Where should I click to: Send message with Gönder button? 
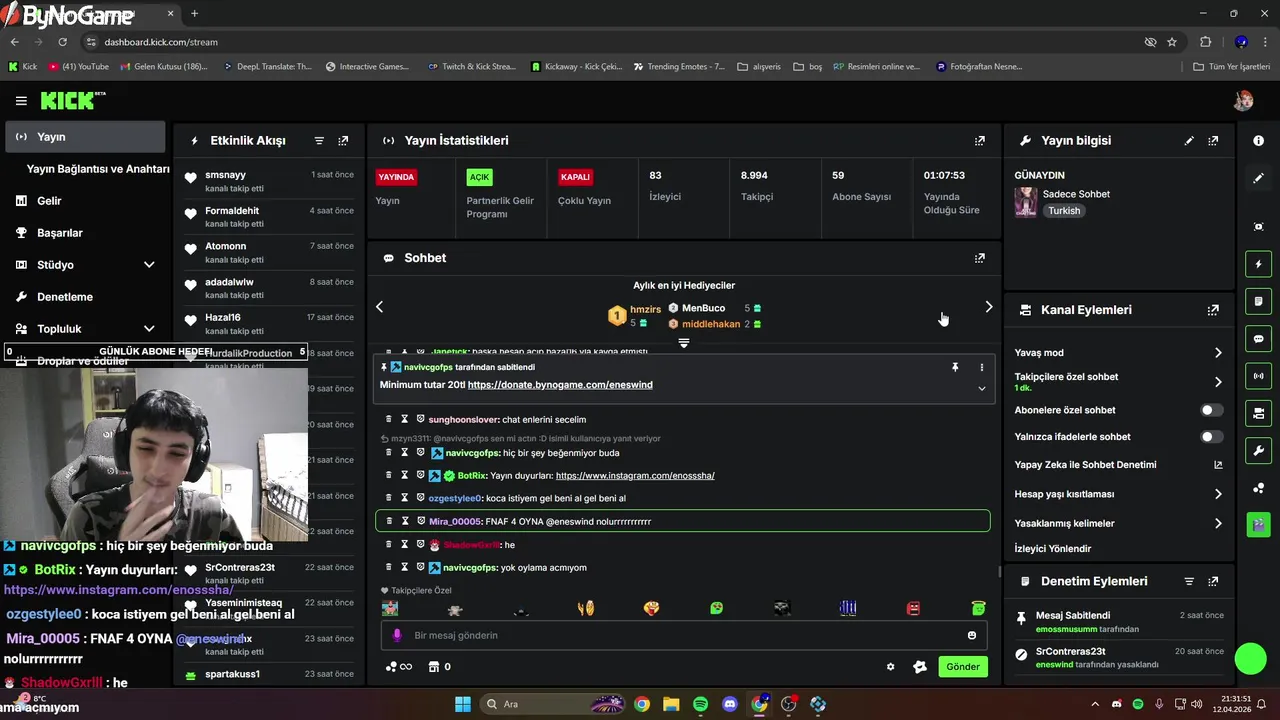coord(963,667)
